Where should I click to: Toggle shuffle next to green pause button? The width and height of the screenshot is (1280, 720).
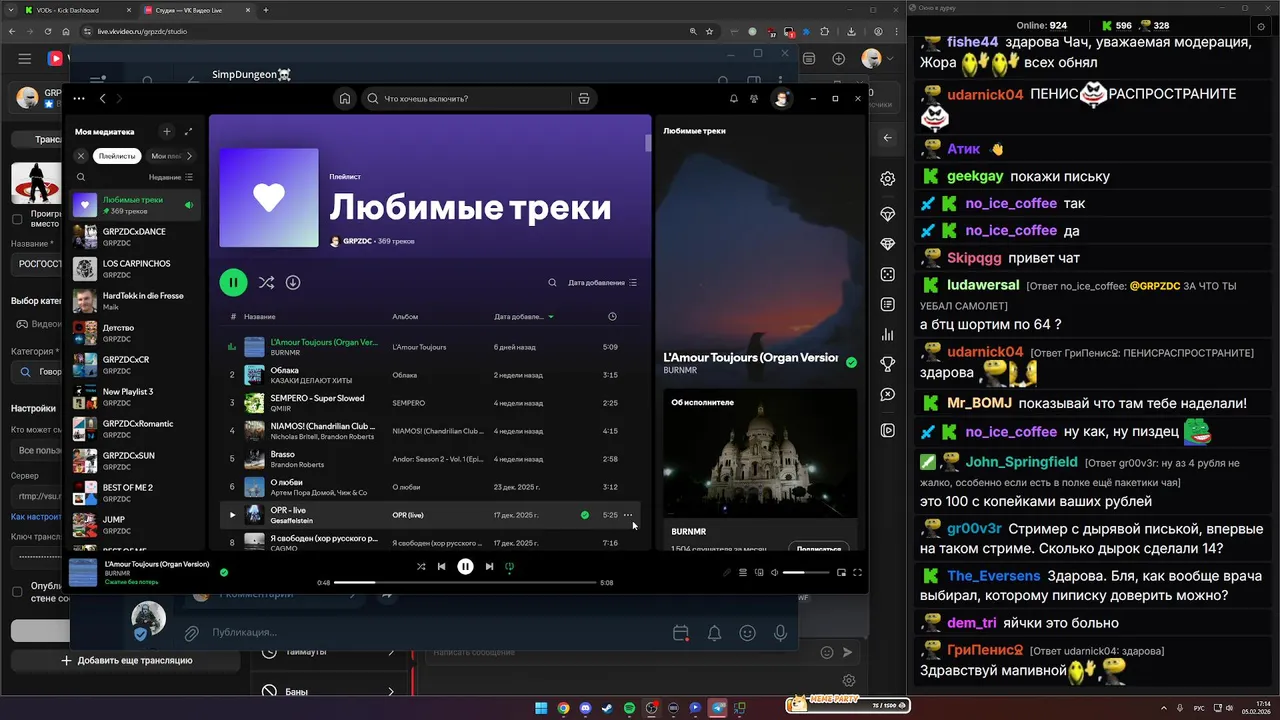pyautogui.click(x=266, y=283)
